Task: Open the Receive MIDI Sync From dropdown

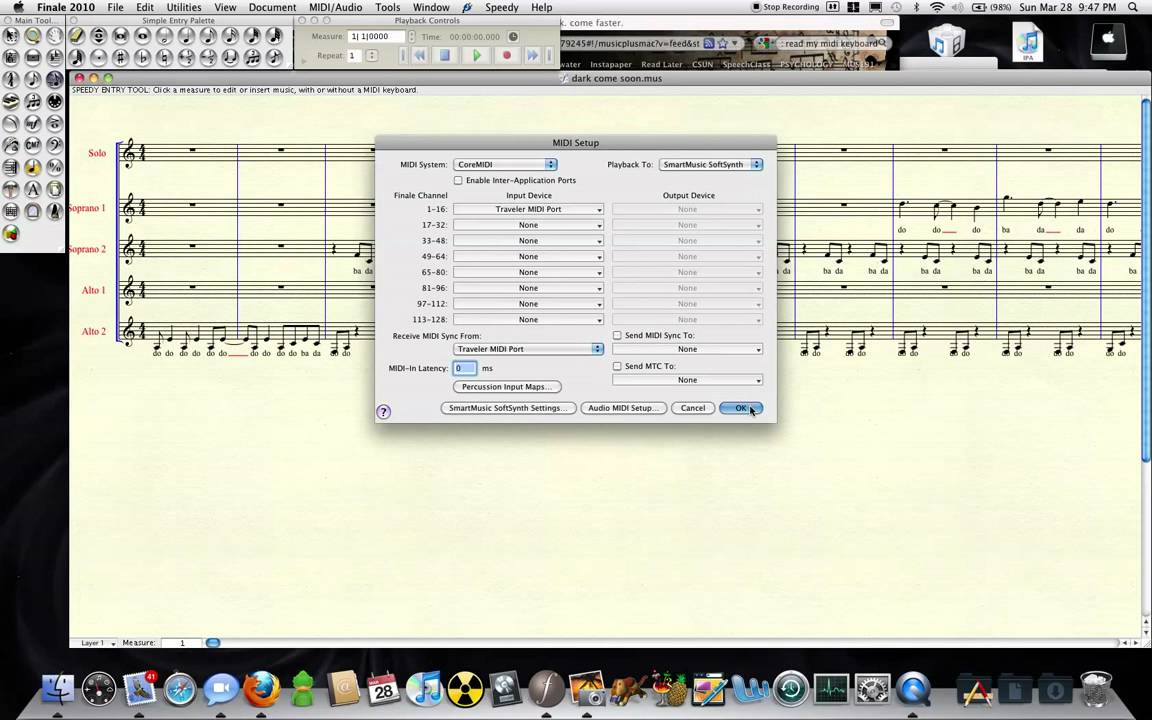Action: pyautogui.click(x=528, y=349)
